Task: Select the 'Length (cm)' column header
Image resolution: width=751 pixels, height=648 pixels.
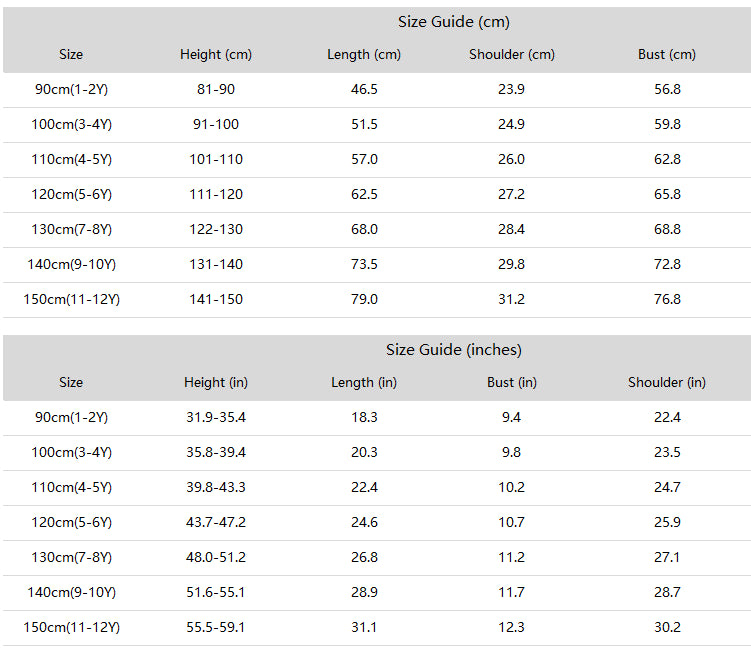Action: pyautogui.click(x=364, y=54)
